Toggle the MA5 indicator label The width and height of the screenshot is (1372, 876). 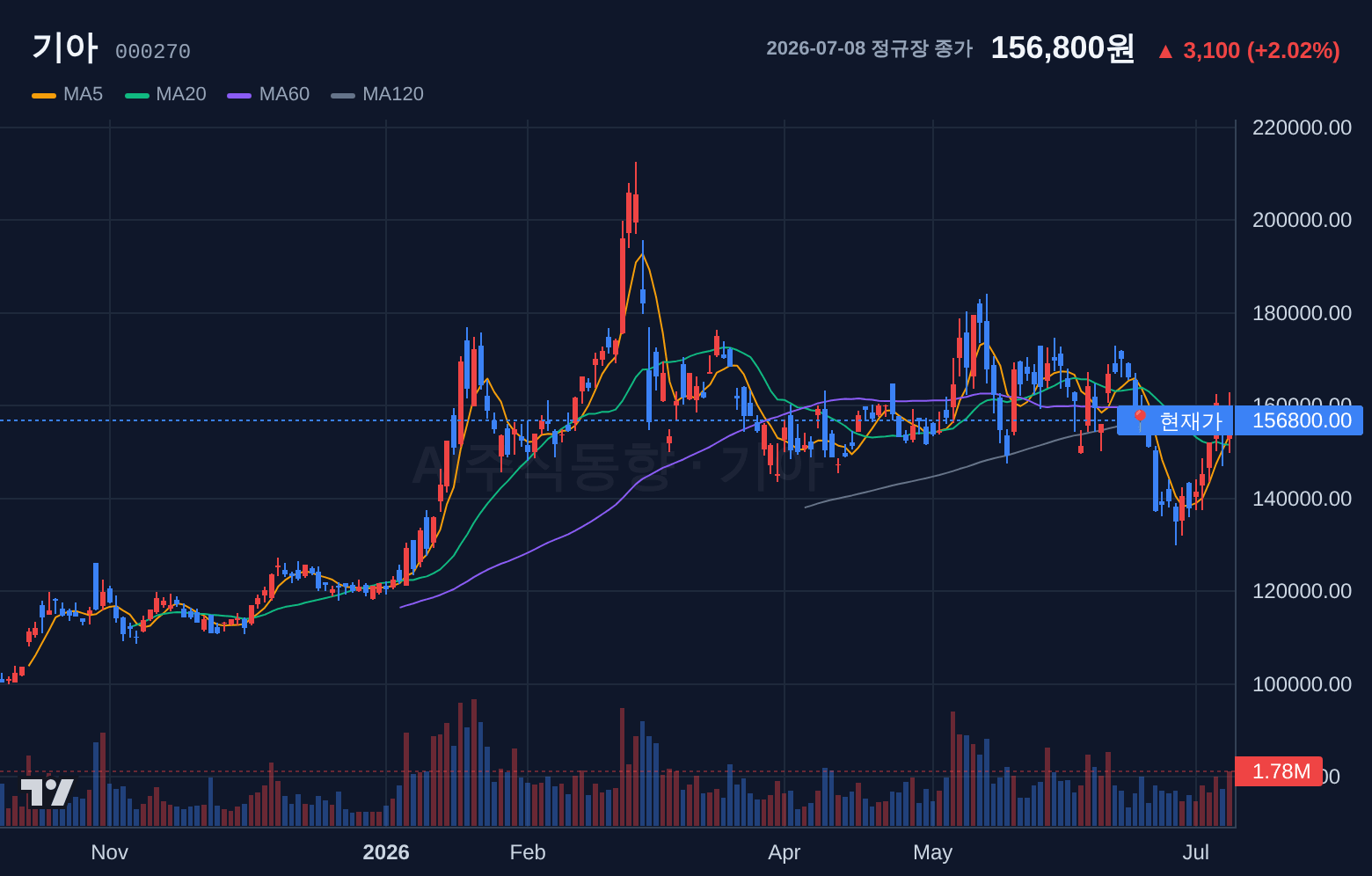(x=83, y=94)
